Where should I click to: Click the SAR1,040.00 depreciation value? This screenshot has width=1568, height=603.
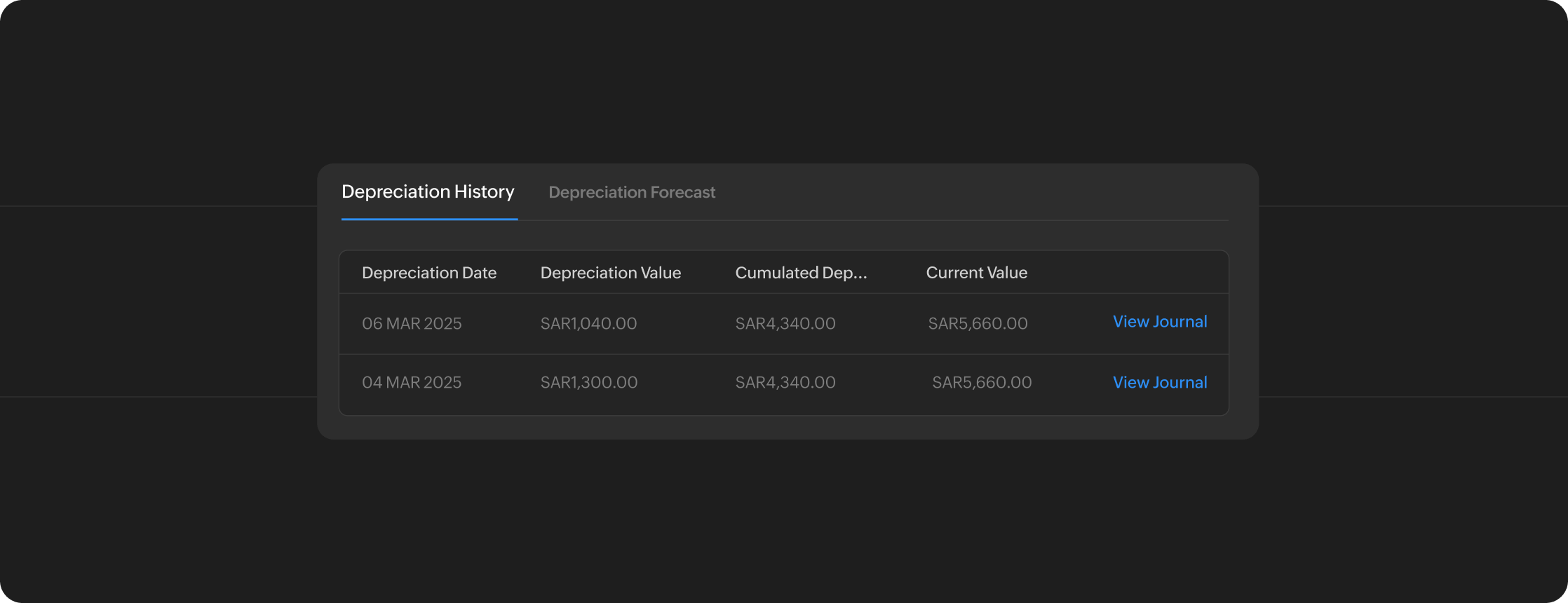coord(588,323)
